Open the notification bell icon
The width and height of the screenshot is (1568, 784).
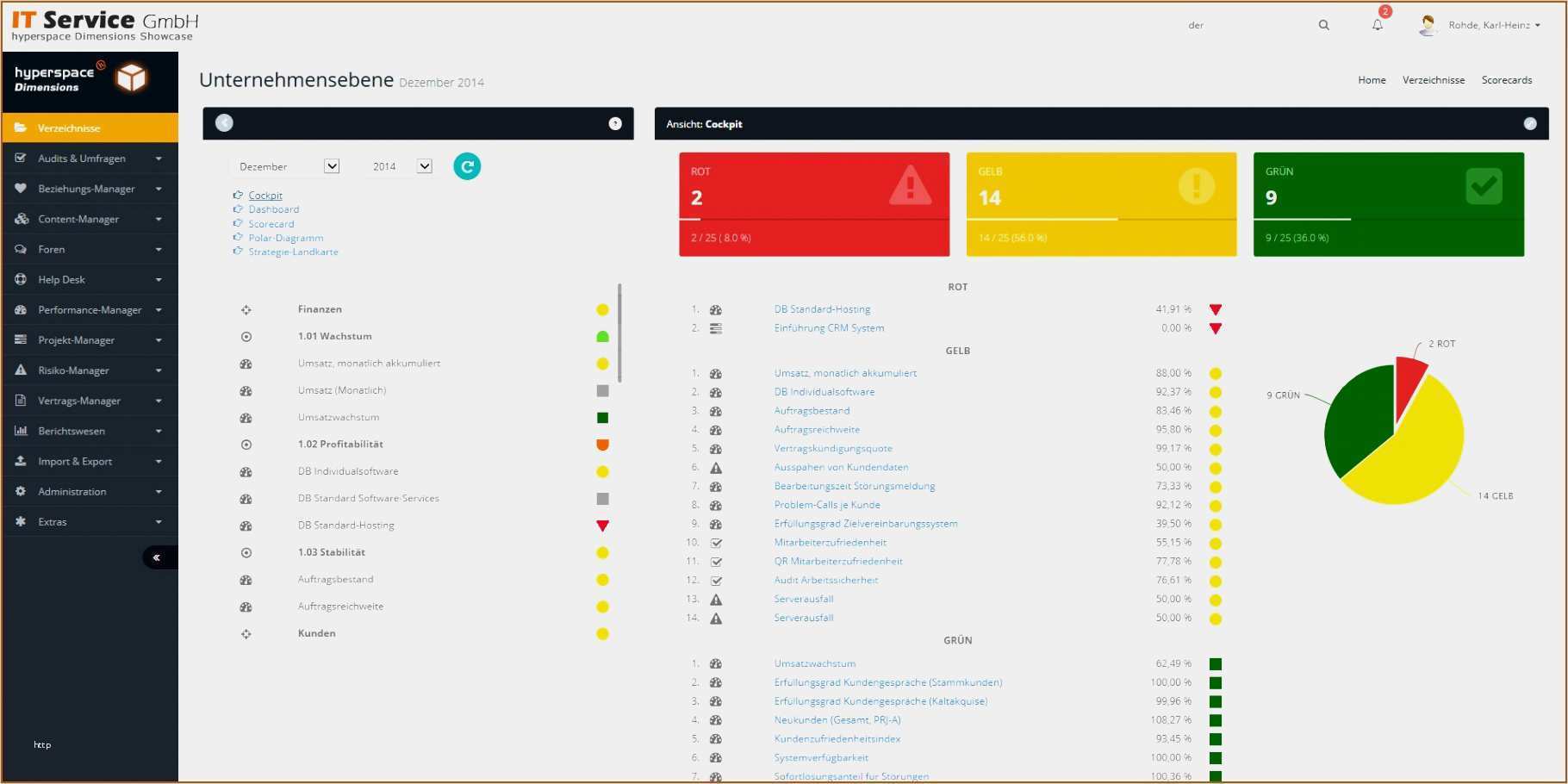click(1378, 25)
